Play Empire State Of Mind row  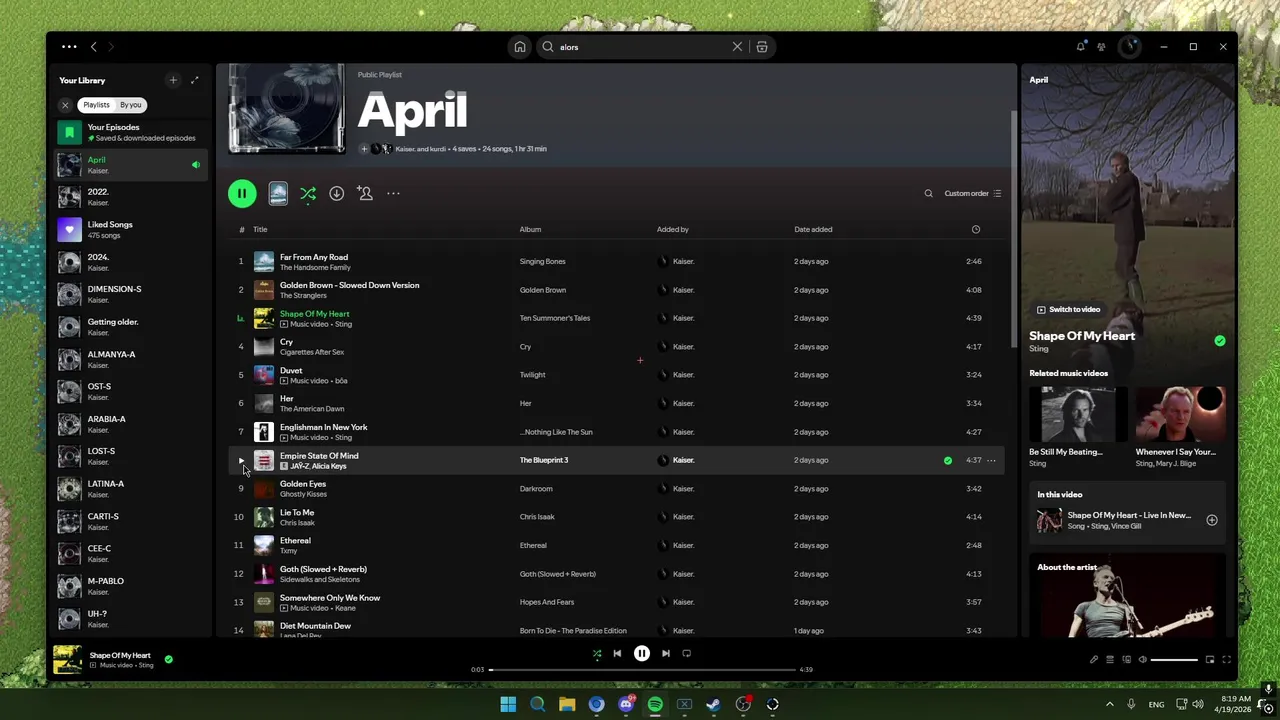coord(241,461)
